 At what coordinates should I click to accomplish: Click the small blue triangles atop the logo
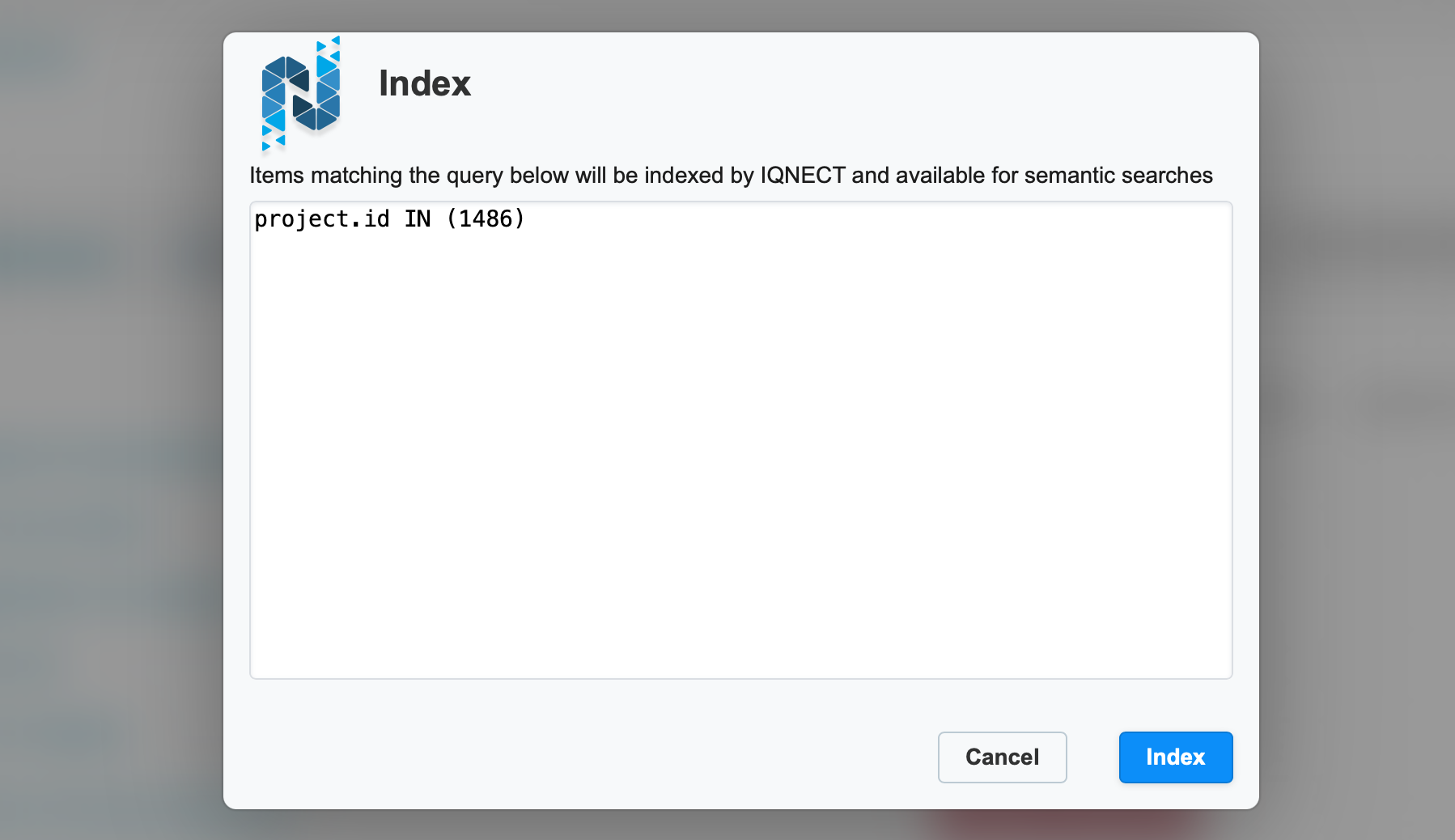[x=329, y=46]
